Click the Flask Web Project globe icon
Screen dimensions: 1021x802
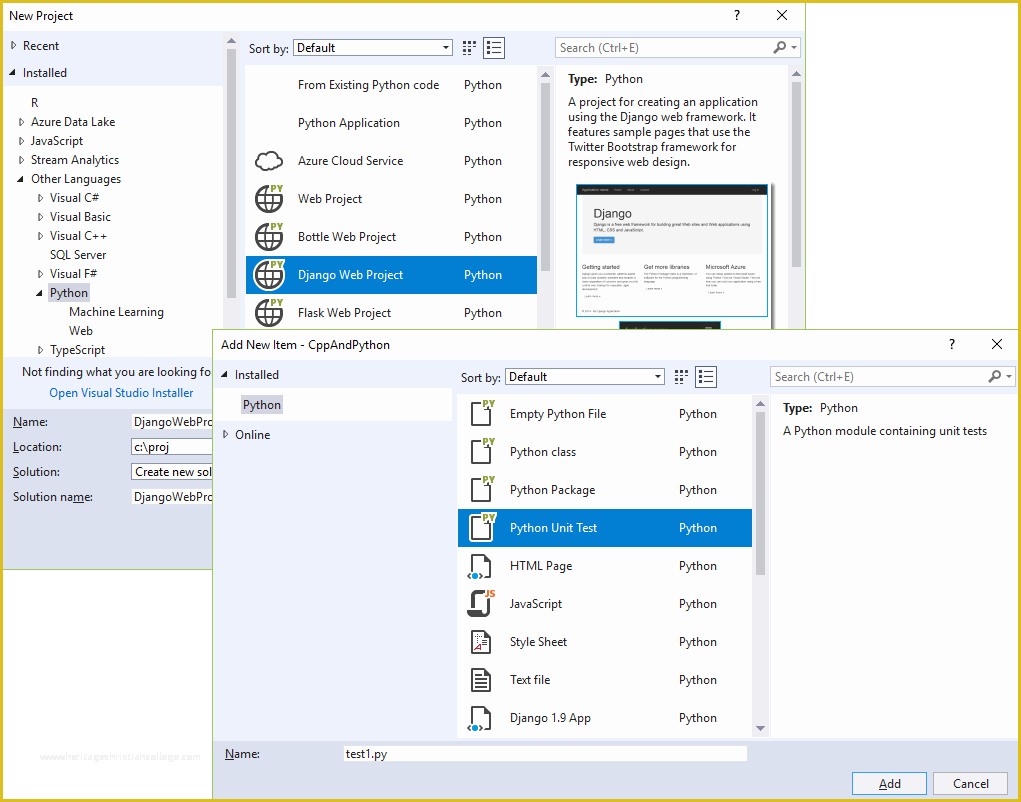coord(269,312)
